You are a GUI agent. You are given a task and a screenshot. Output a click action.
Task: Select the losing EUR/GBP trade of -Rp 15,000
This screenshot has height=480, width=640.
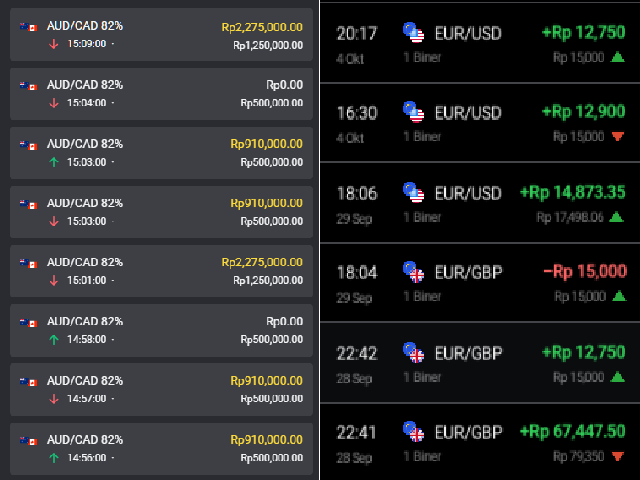pyautogui.click(x=480, y=282)
